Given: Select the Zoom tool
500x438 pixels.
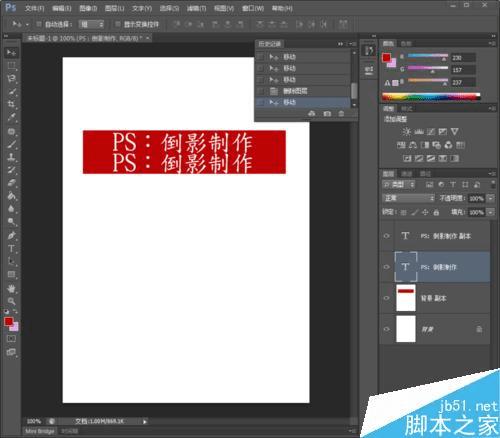Looking at the screenshot, I should tap(11, 301).
